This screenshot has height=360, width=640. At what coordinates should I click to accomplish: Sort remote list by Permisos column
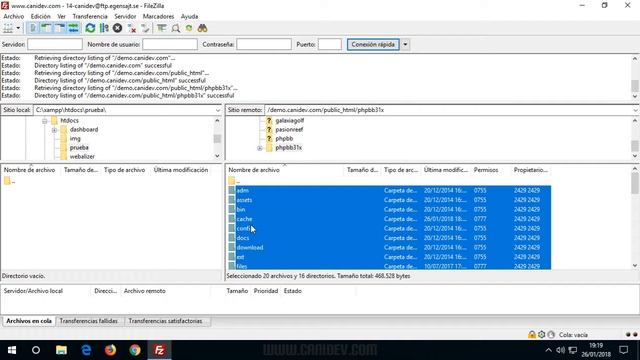coord(491,170)
